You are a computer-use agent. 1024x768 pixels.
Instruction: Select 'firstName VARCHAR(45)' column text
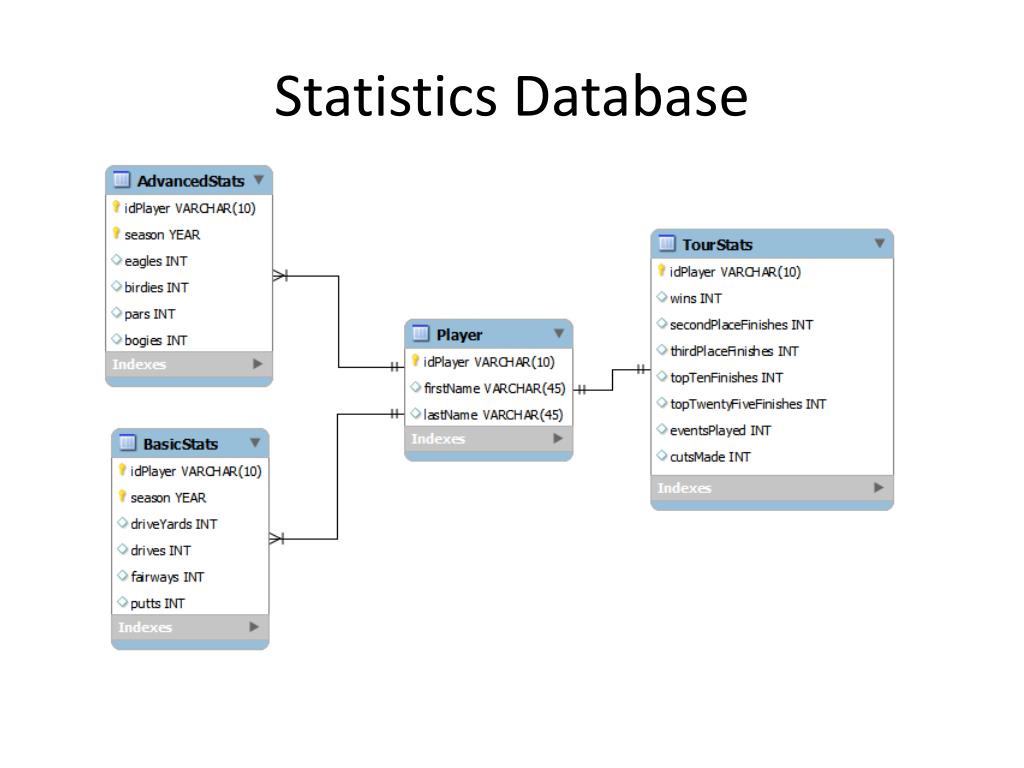click(x=494, y=389)
